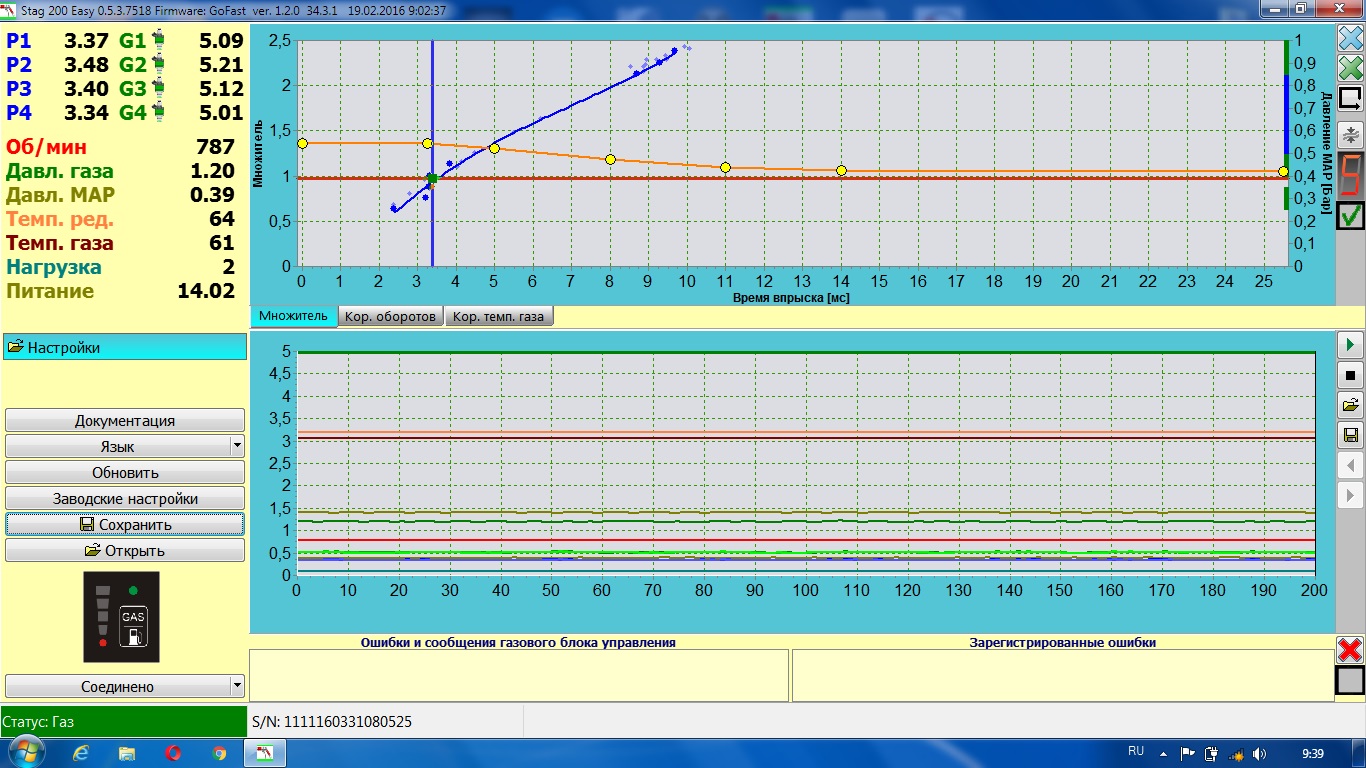This screenshot has width=1366, height=768.
Task: Click the S/N serial number in status bar
Action: click(x=332, y=721)
